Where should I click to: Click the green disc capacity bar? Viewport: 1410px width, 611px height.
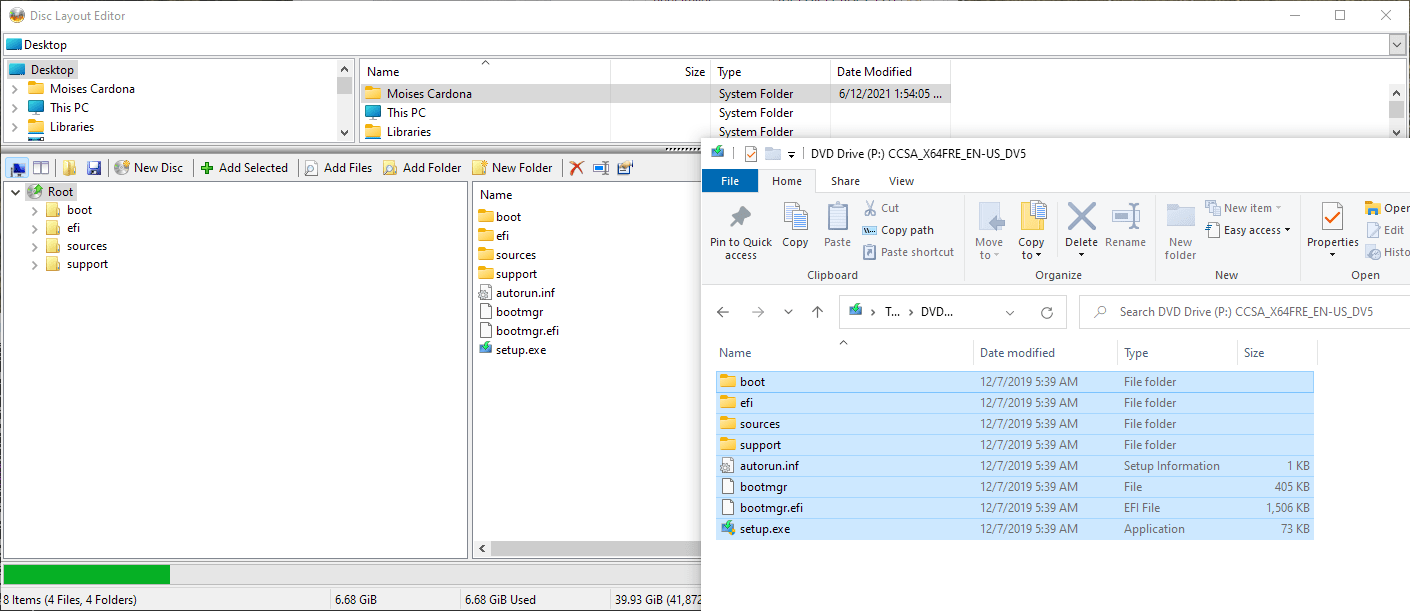[x=86, y=574]
